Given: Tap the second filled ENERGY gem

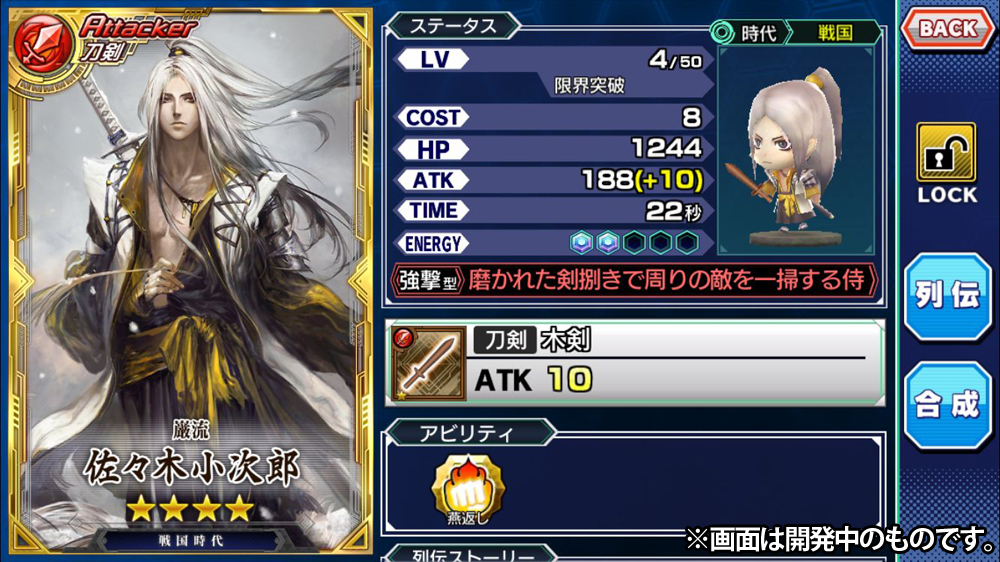Looking at the screenshot, I should pos(608,242).
